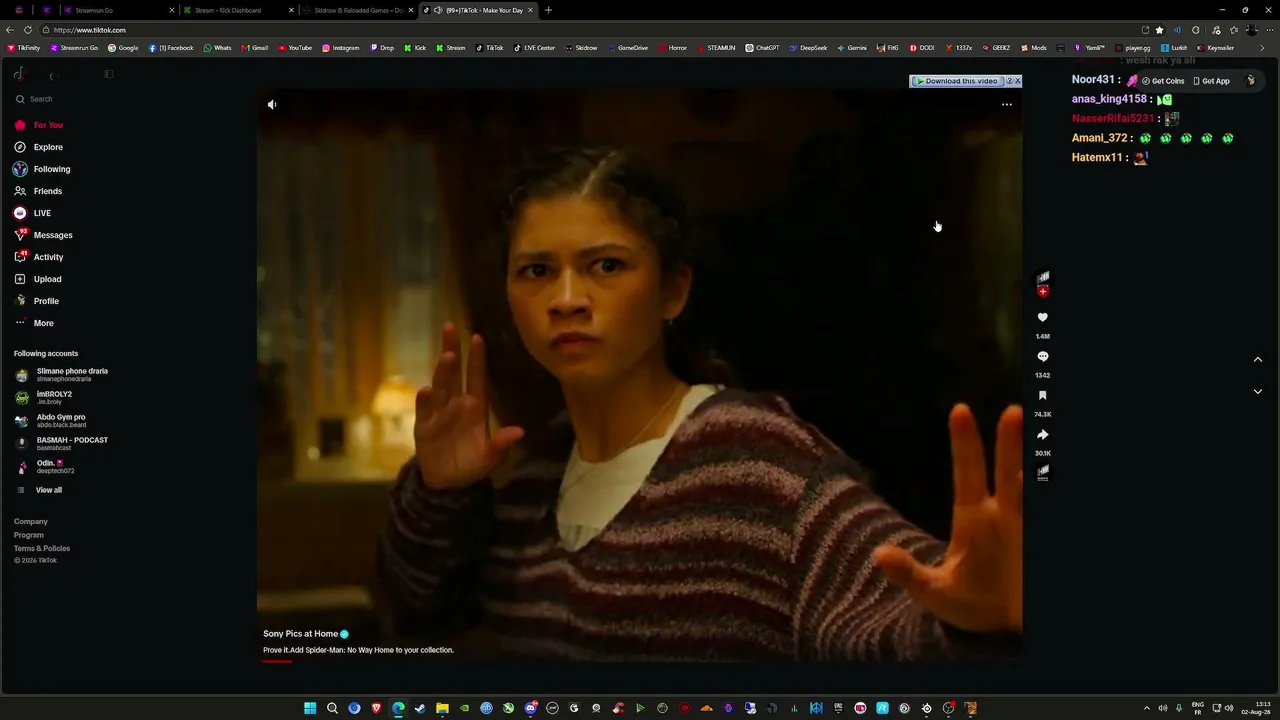This screenshot has height=720, width=1280.
Task: Share the video using the arrow icon
Action: 1042,434
